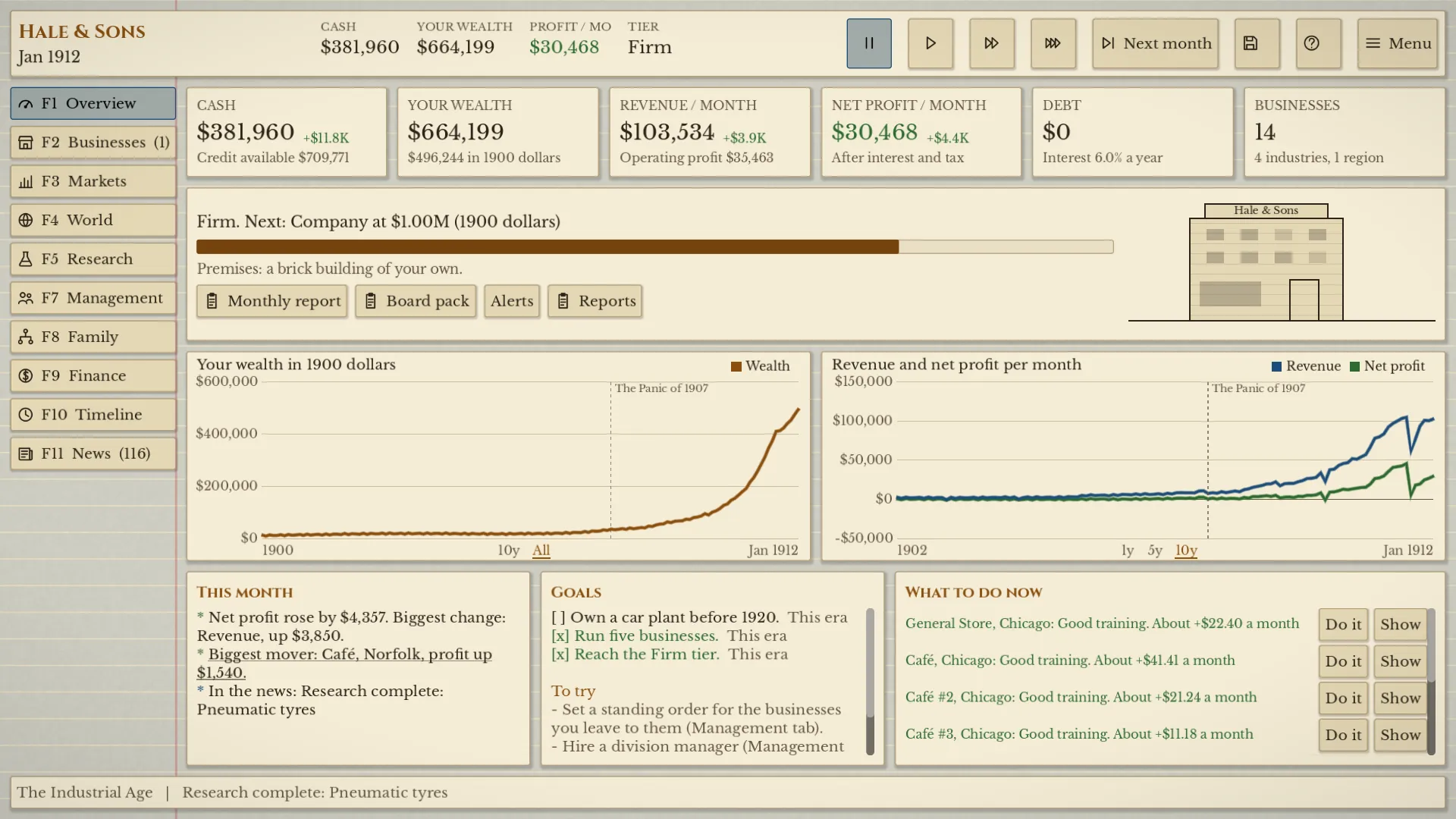Open the F9 Finance section
This screenshot has height=819, width=1456.
click(93, 376)
